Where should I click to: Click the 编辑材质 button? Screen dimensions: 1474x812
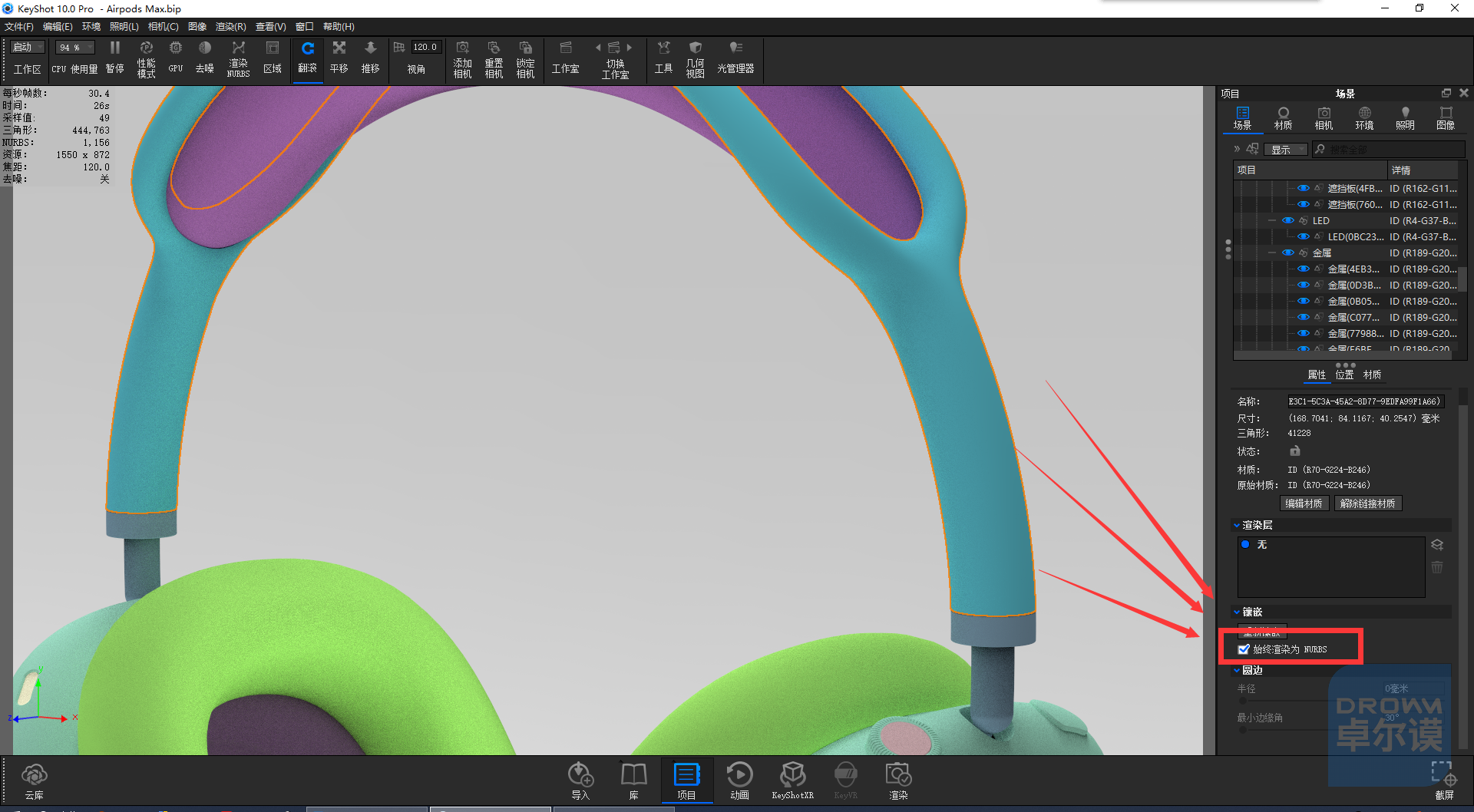1304,503
